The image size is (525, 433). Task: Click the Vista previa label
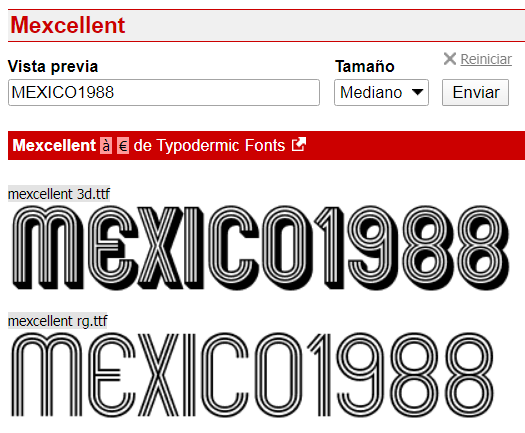click(x=53, y=66)
